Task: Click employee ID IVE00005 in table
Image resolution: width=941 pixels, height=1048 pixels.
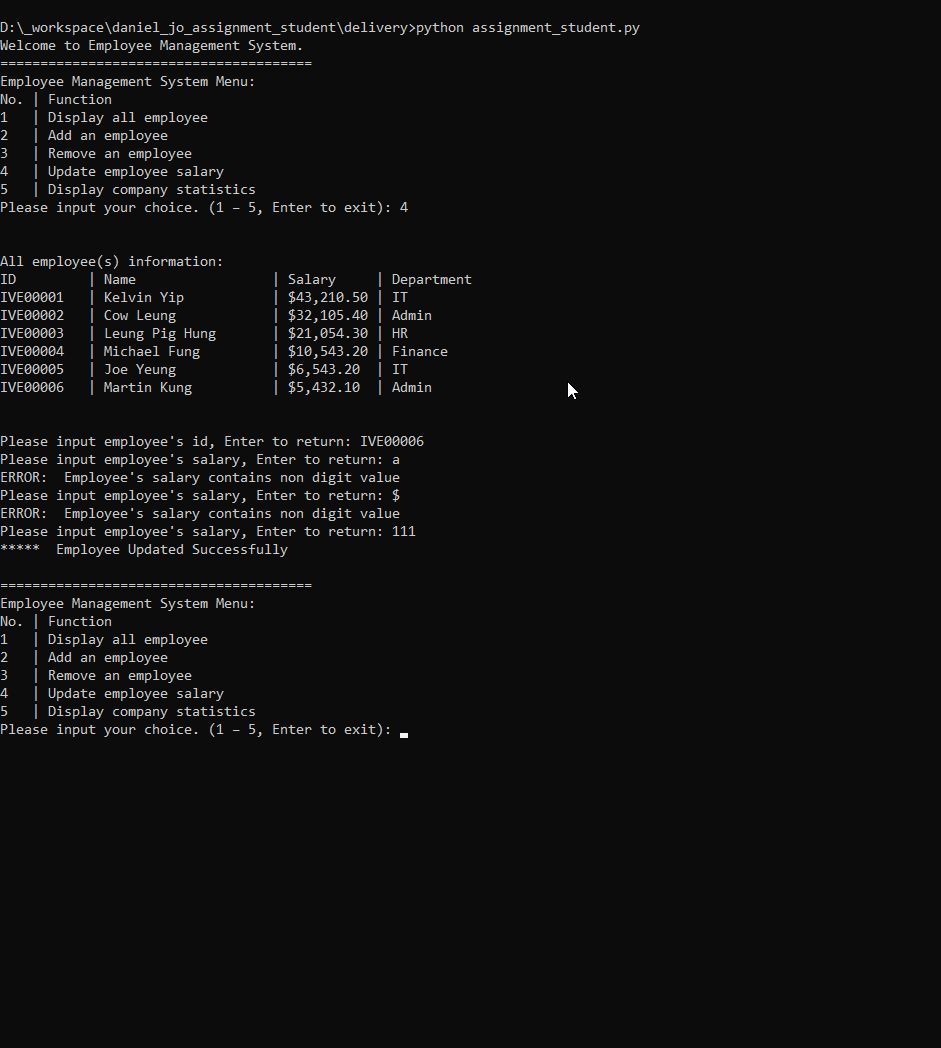Action: click(32, 369)
